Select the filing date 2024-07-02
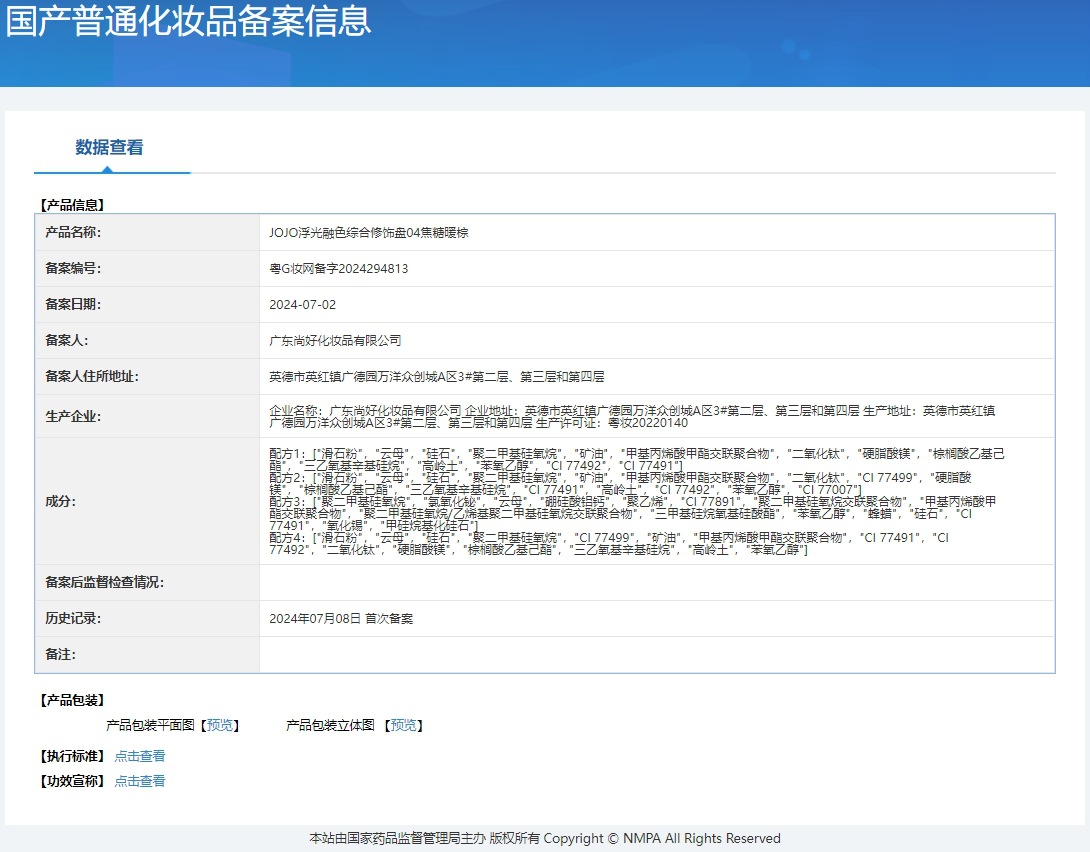 [x=302, y=305]
